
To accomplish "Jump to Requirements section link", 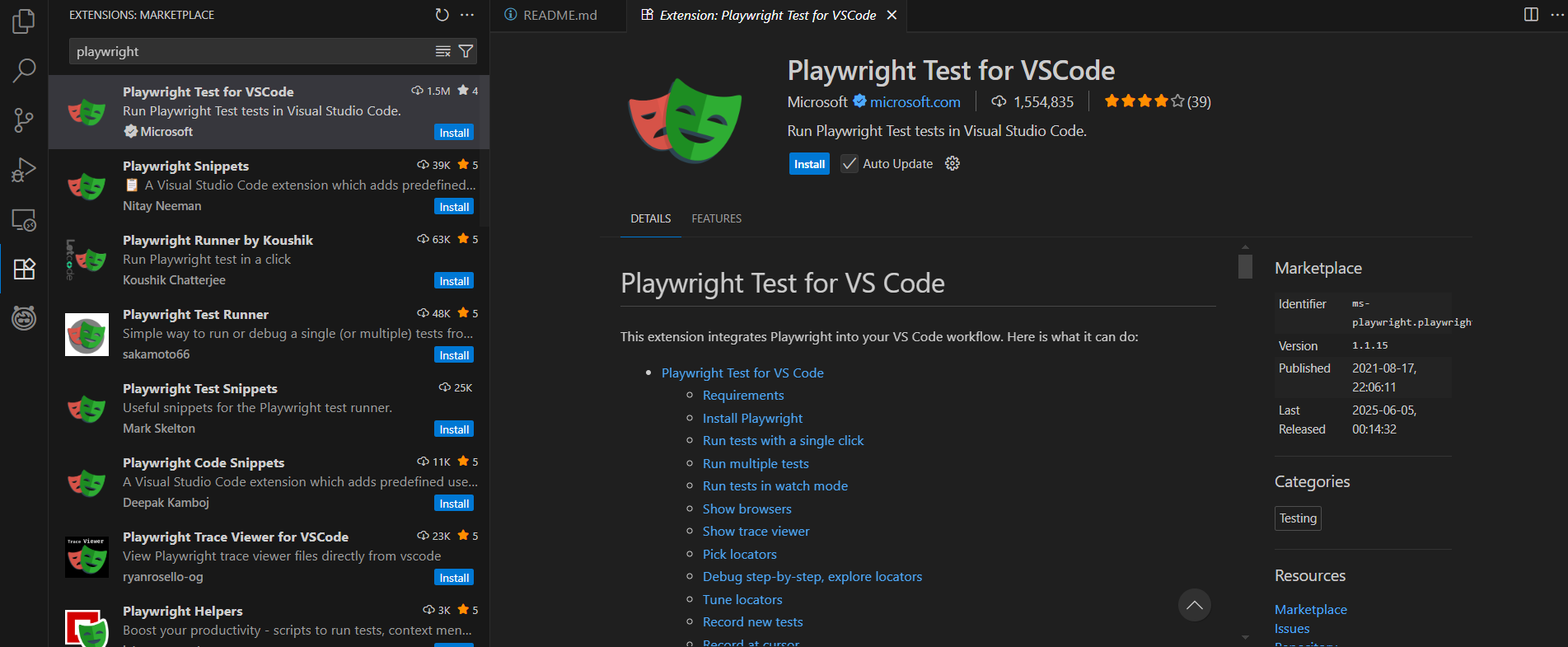I will 743,396.
